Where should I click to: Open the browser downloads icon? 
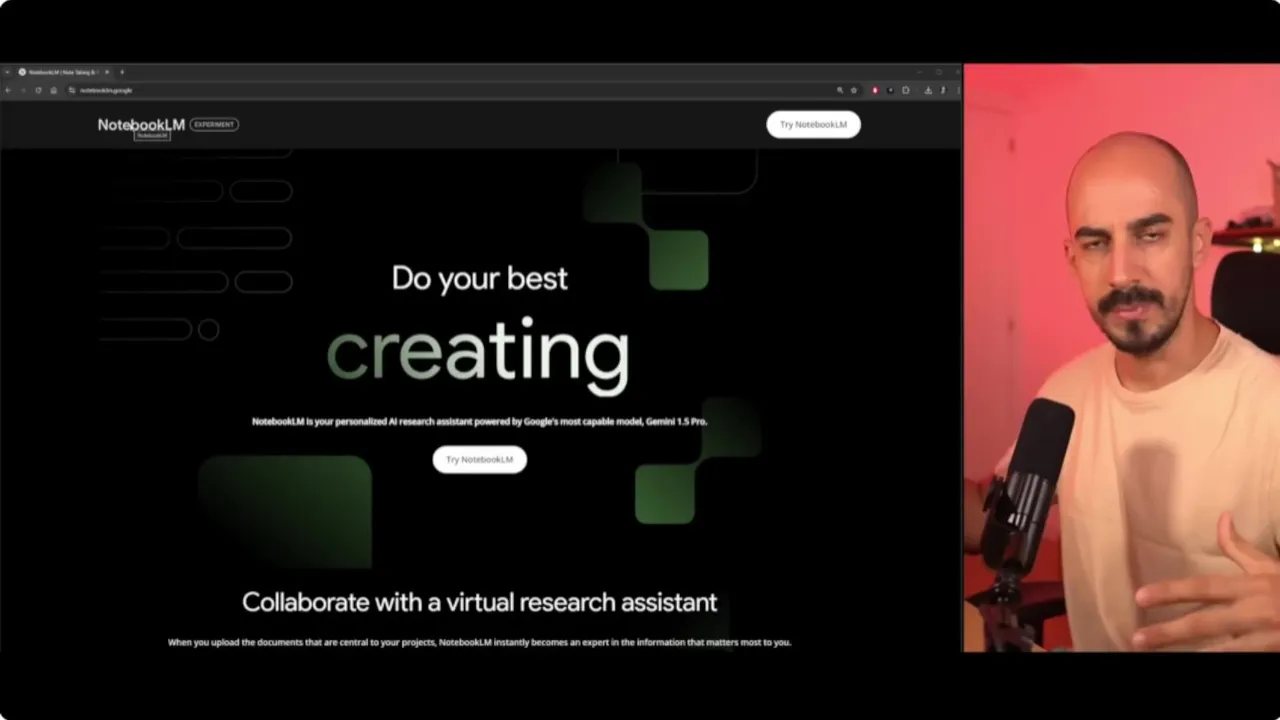[928, 90]
